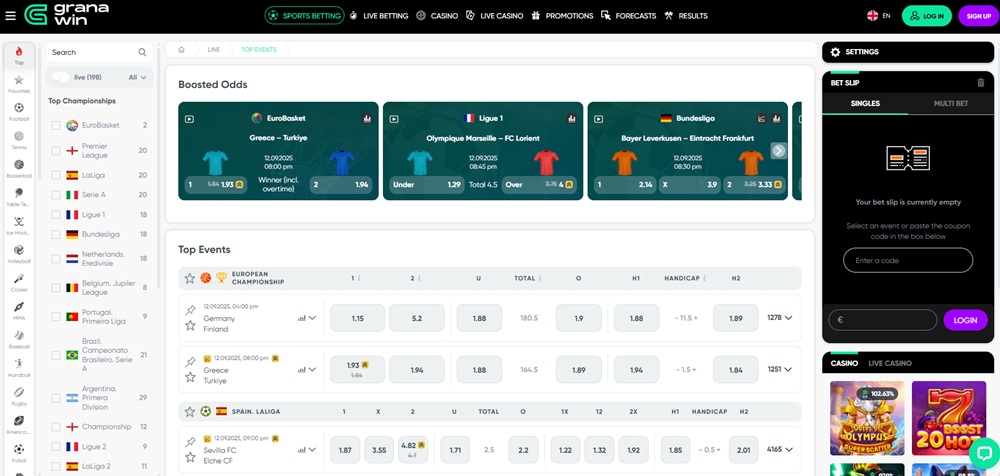The height and width of the screenshot is (476, 1000).
Task: Click the Sign Up button
Action: (x=978, y=16)
